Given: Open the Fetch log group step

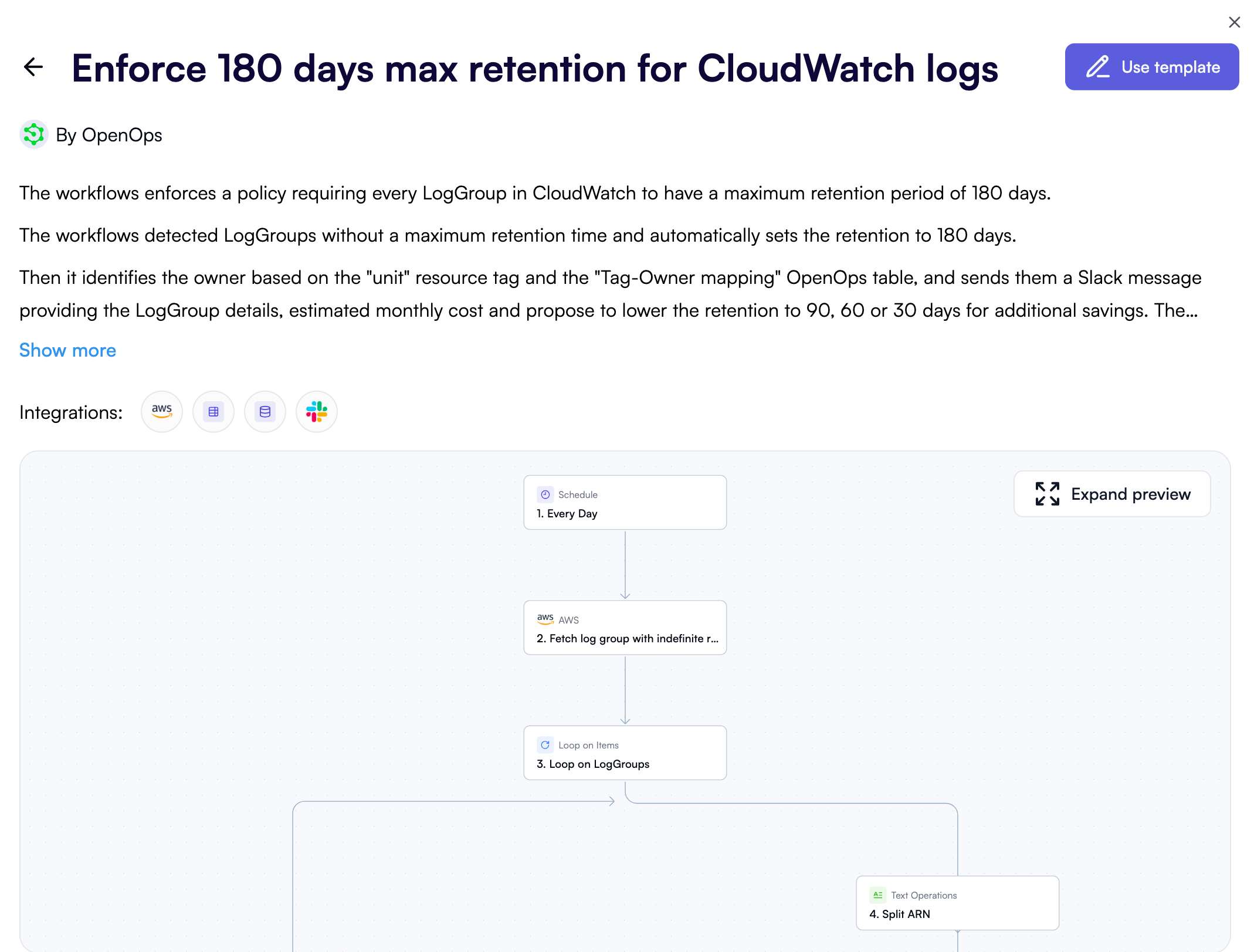Looking at the screenshot, I should point(625,628).
